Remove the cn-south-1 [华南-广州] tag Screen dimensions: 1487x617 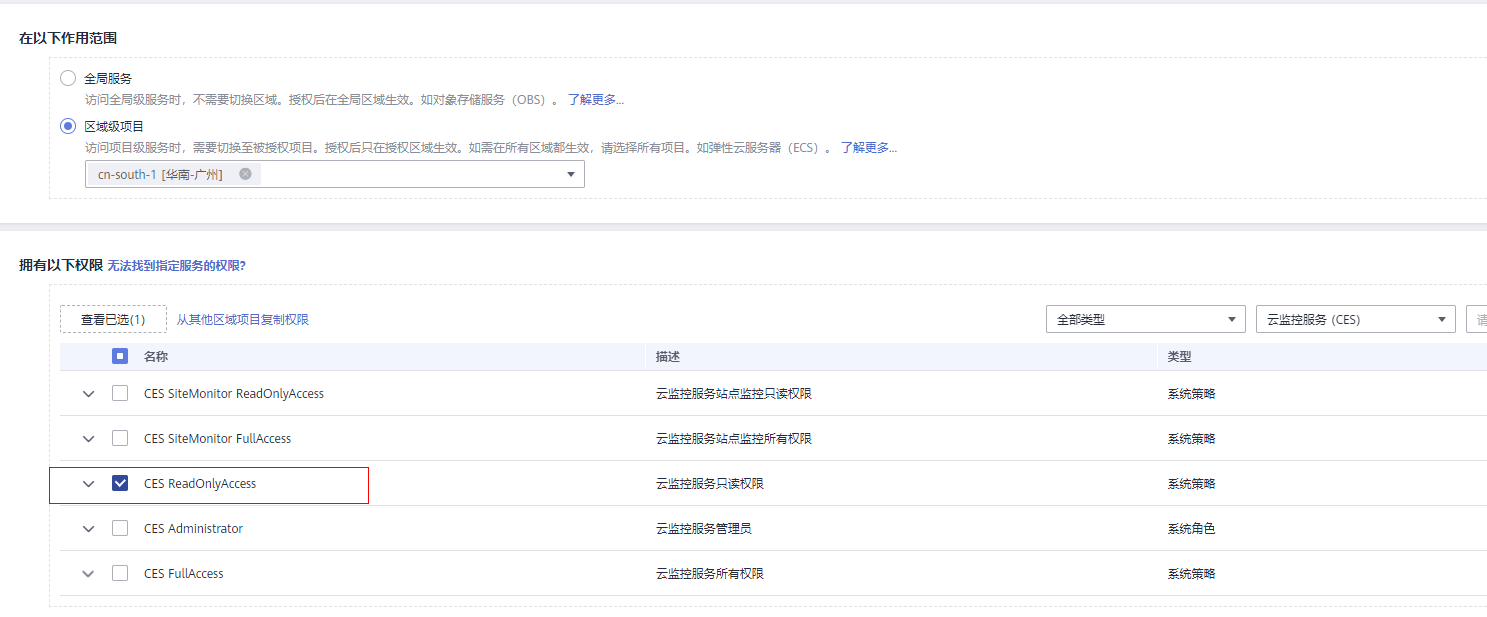(245, 174)
